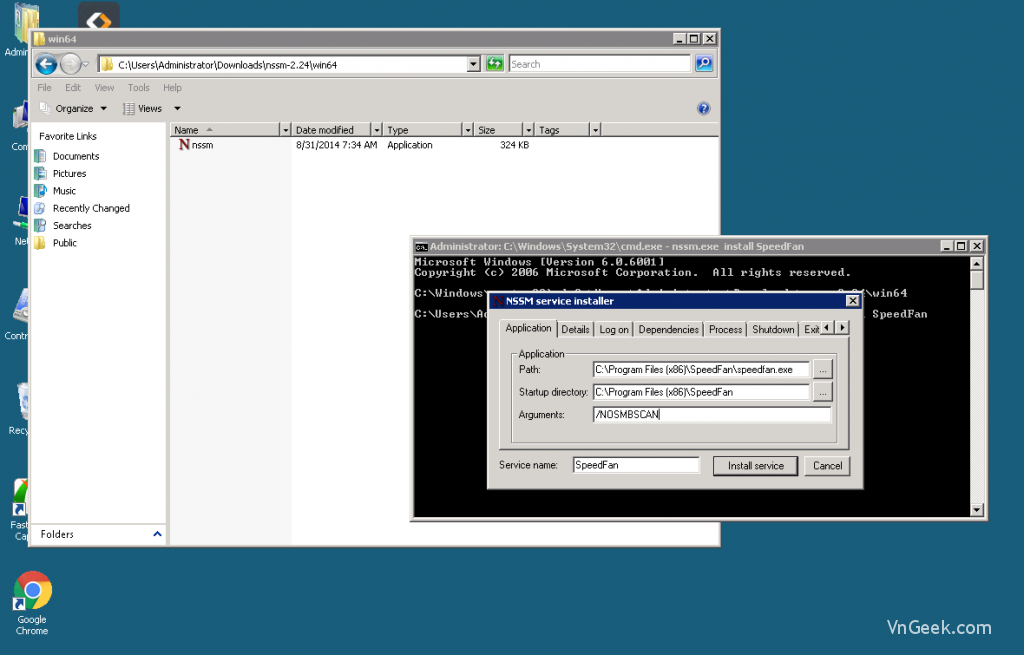Open the View menu in Explorer
The width and height of the screenshot is (1024, 655).
[104, 88]
